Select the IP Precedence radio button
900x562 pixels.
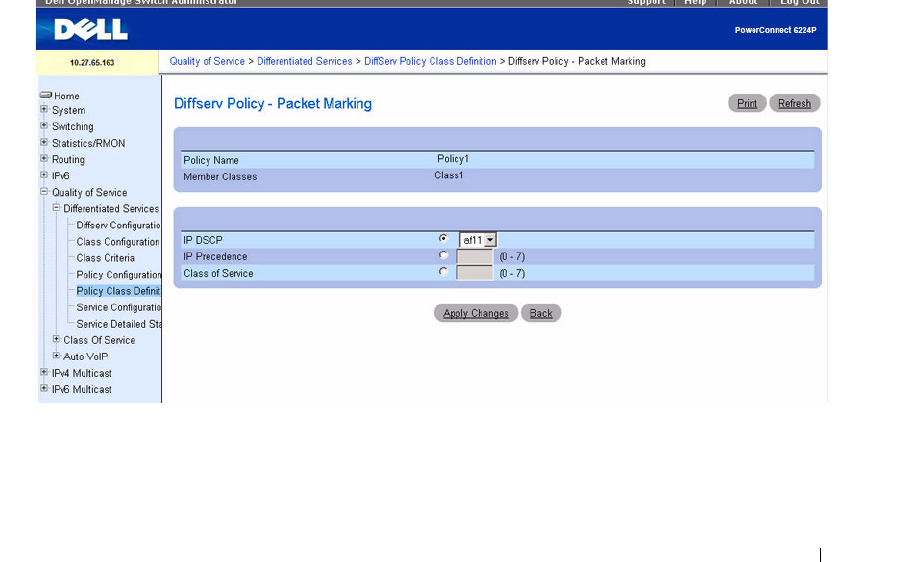(x=443, y=255)
